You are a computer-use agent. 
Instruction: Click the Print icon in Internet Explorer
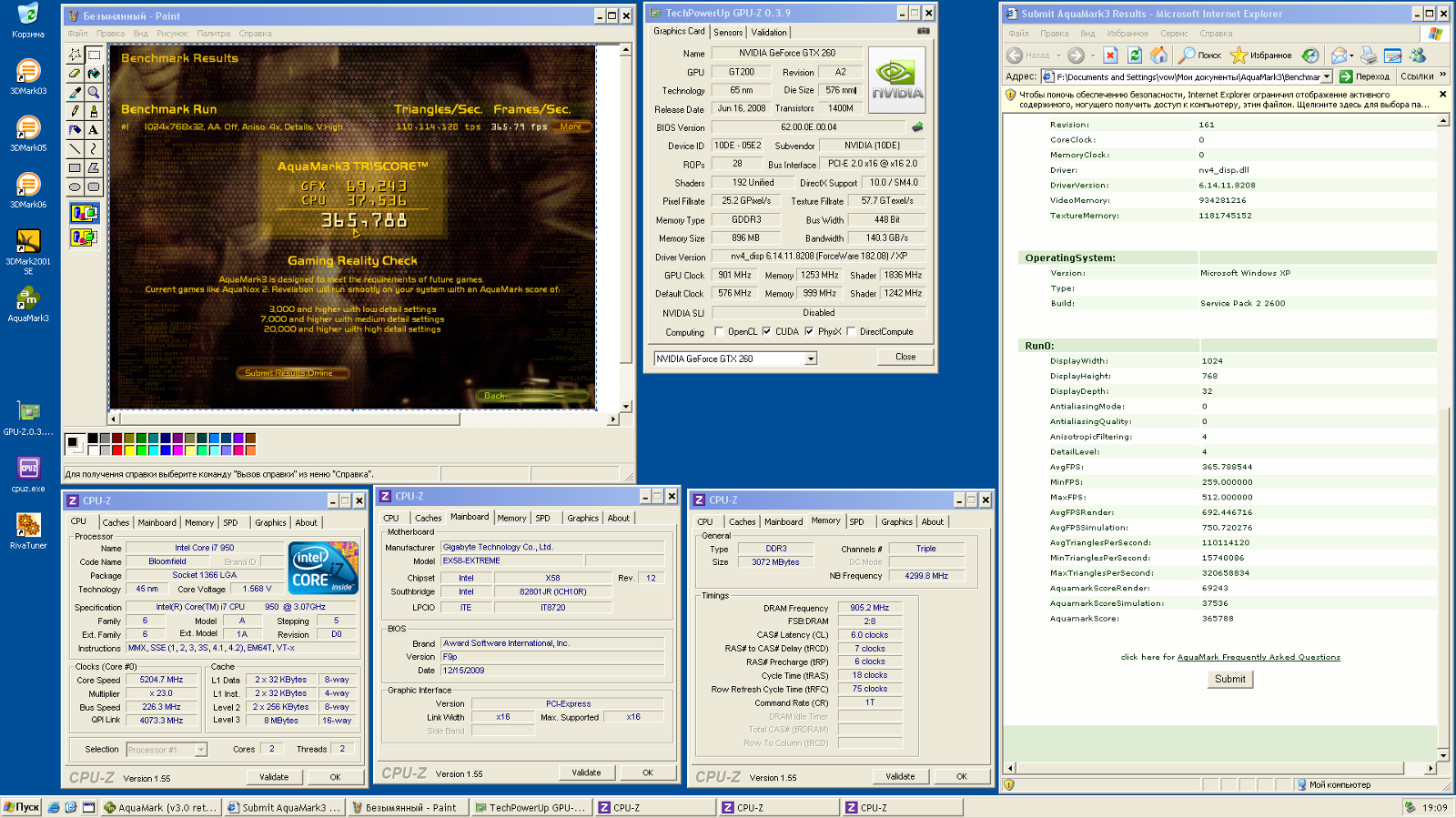pyautogui.click(x=1368, y=56)
